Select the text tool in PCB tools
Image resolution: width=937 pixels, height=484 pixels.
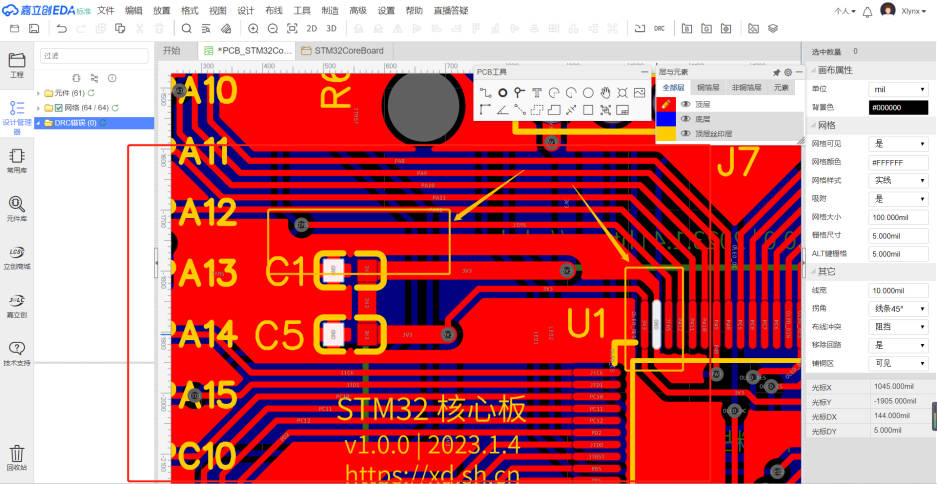click(x=537, y=92)
